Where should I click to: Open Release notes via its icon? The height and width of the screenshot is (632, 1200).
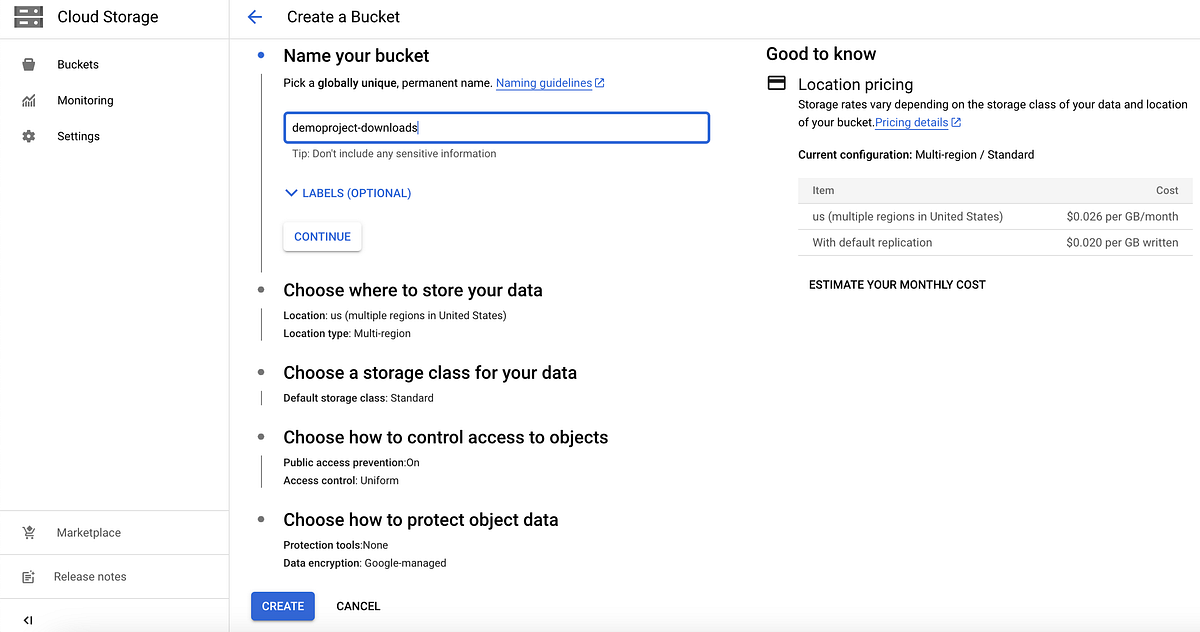click(x=30, y=576)
